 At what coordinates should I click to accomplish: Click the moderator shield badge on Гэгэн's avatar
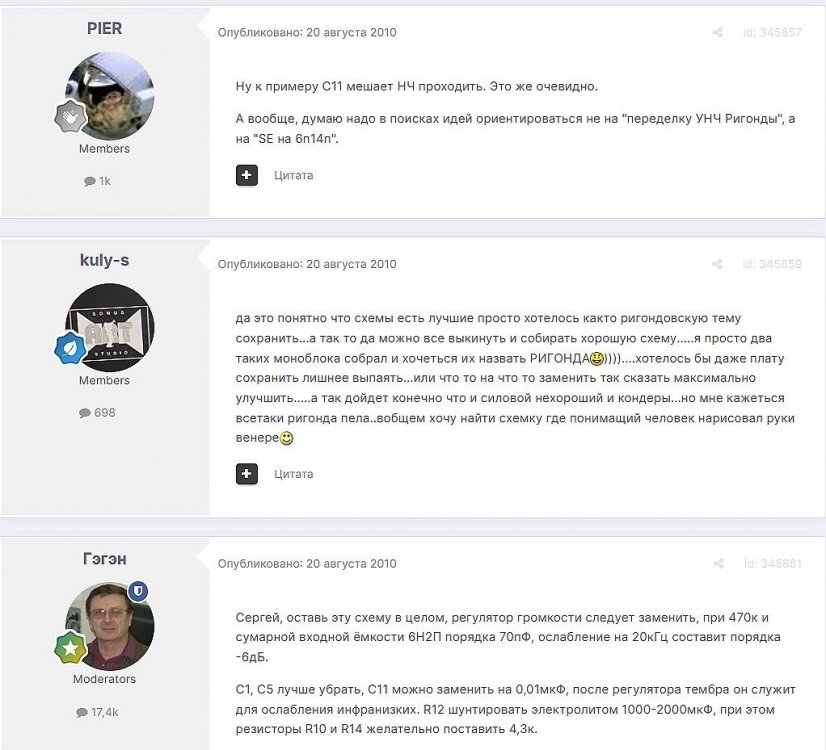138,591
